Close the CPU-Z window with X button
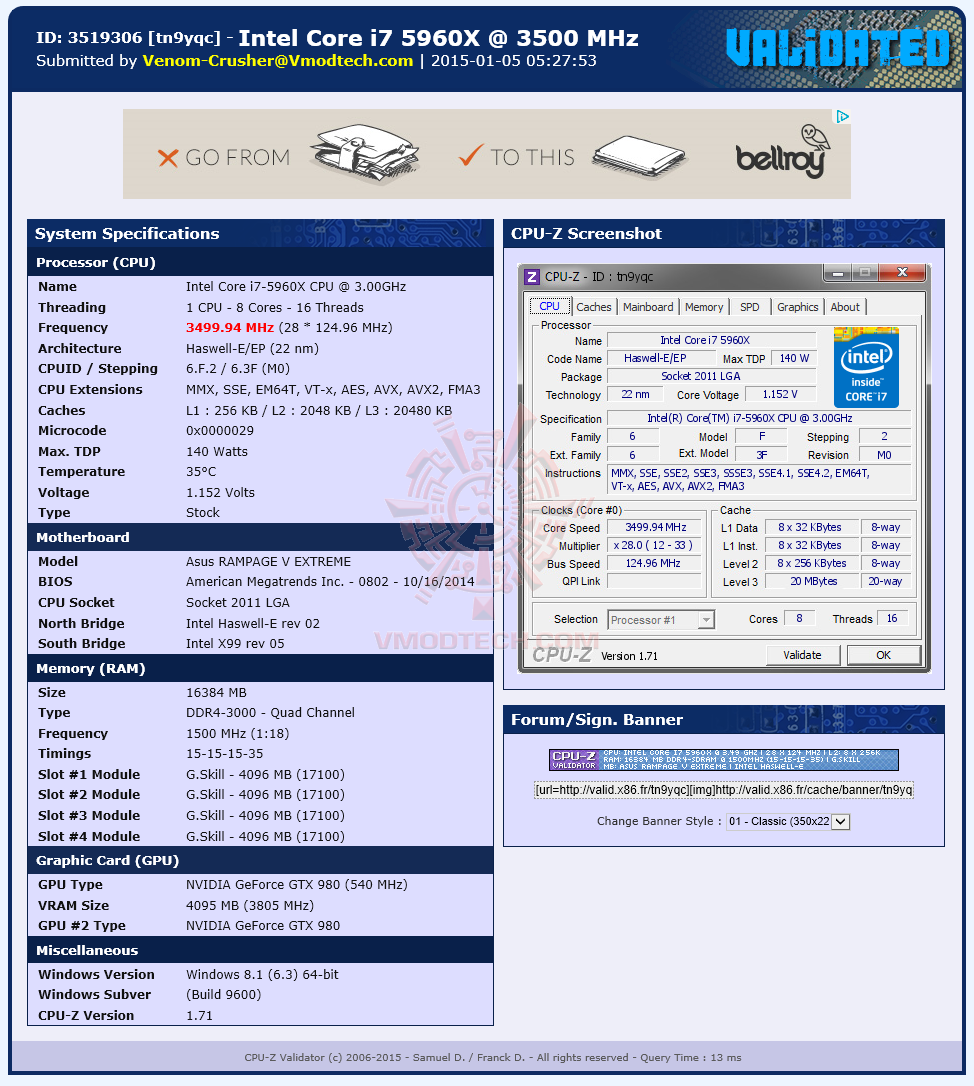 click(x=902, y=272)
